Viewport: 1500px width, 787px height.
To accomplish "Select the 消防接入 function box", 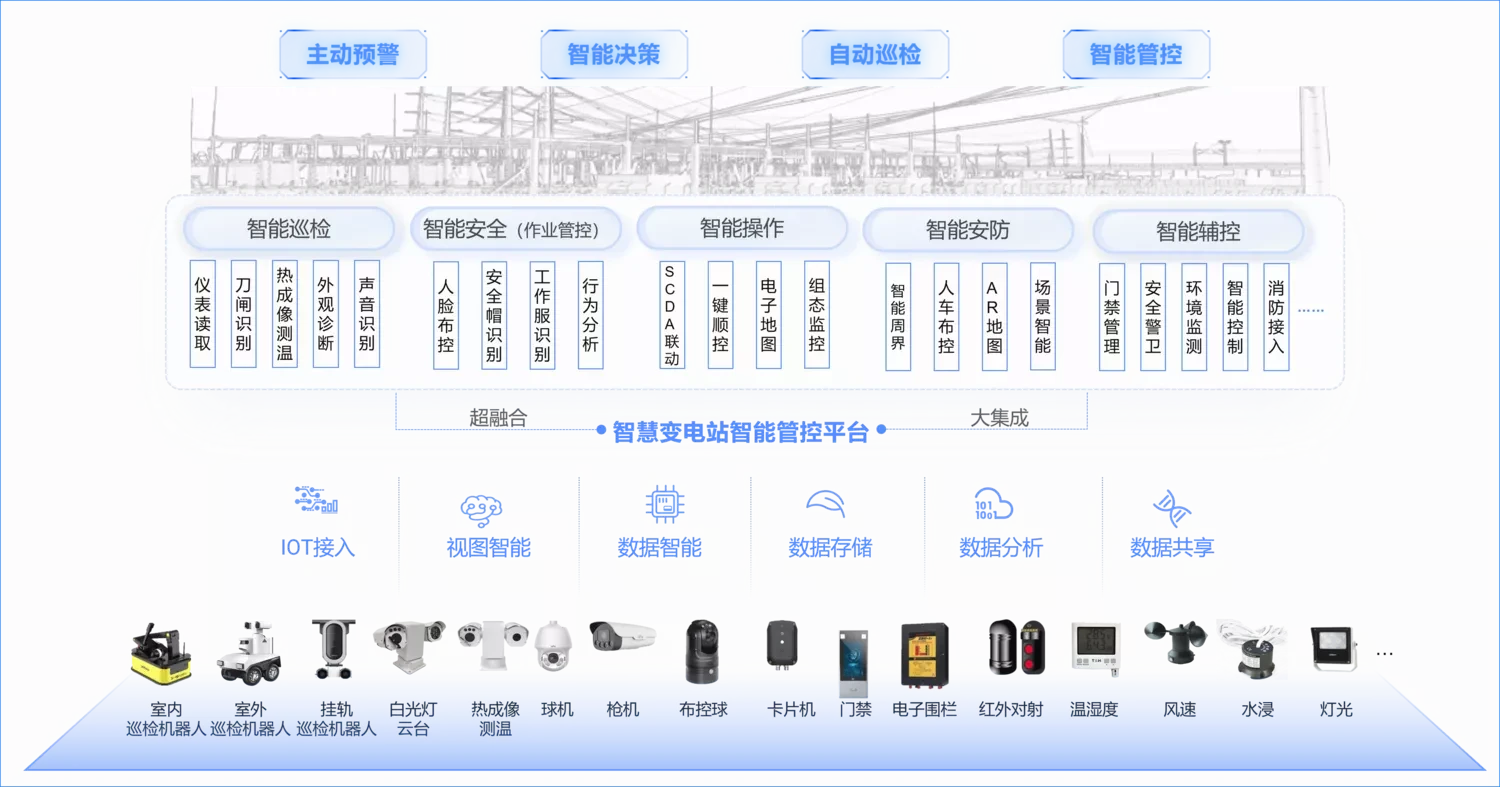I will pyautogui.click(x=1276, y=317).
